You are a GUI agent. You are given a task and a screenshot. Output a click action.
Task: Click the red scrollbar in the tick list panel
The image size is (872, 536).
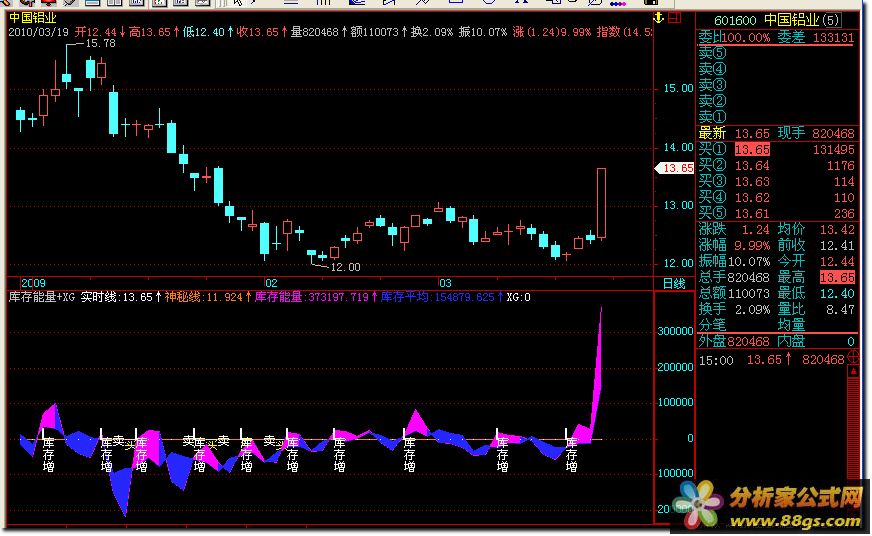coord(853,423)
